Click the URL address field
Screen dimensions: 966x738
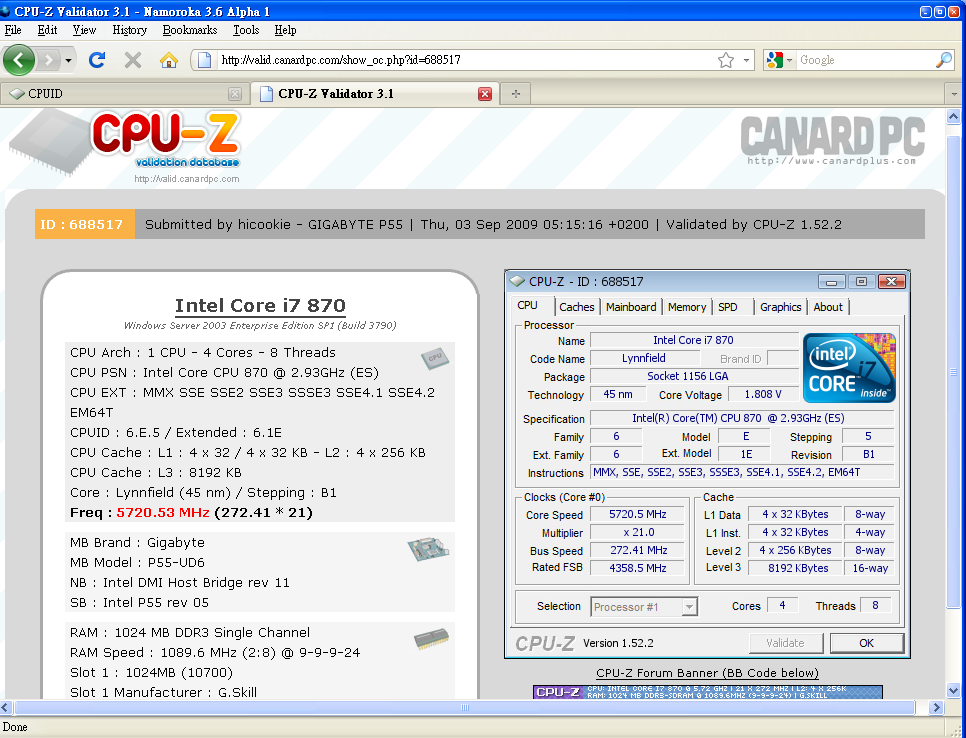[x=465, y=60]
